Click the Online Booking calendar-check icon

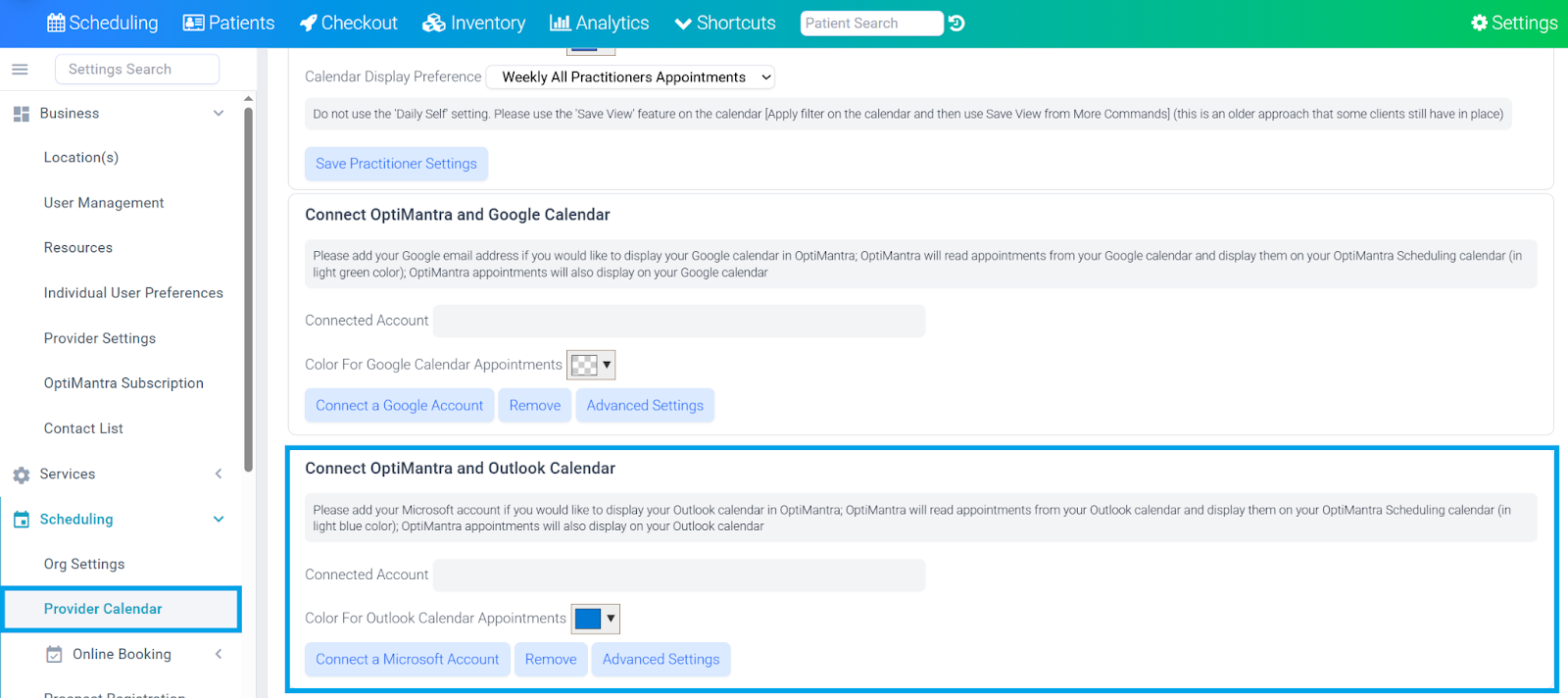click(x=54, y=654)
